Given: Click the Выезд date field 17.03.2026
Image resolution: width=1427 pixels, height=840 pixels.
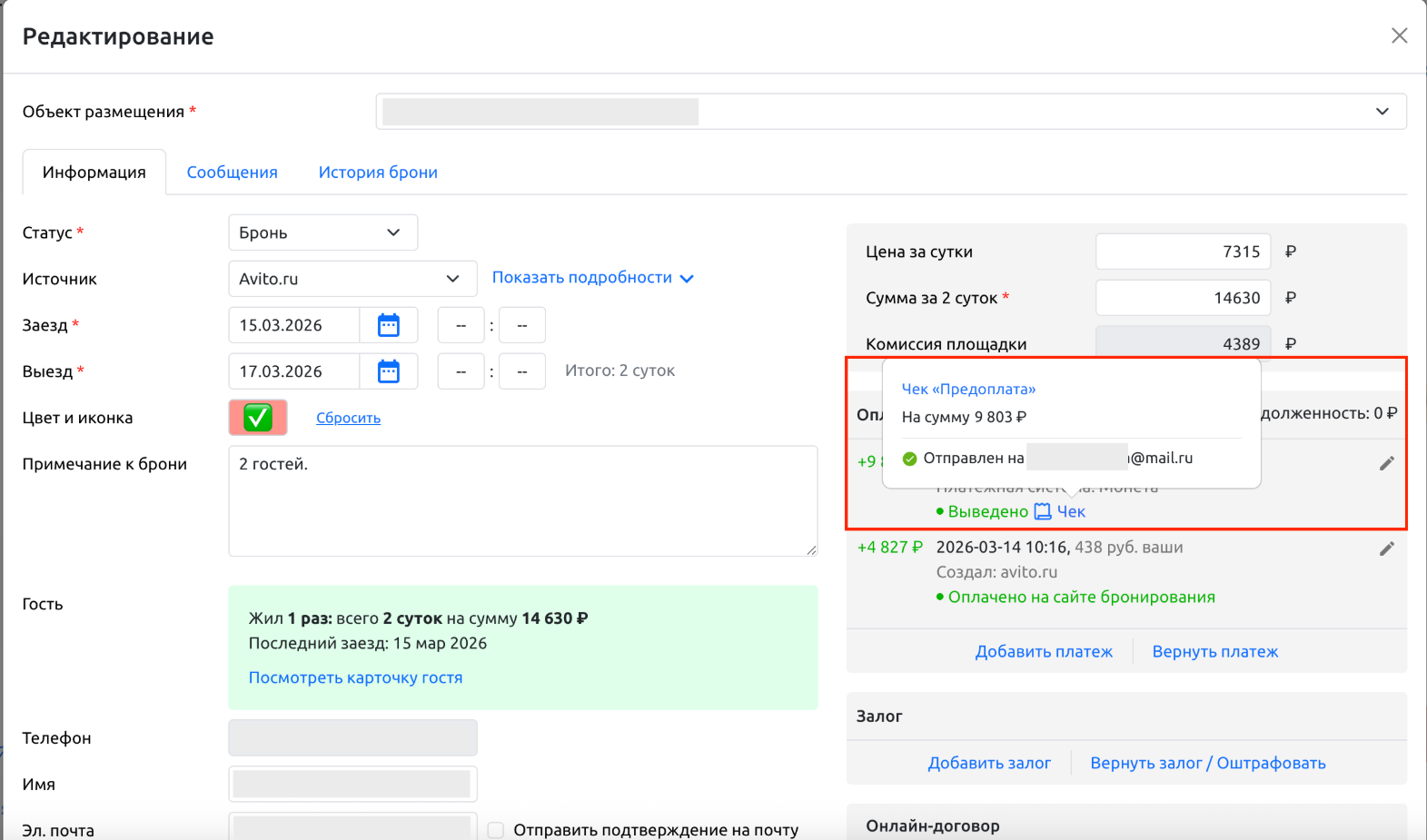Looking at the screenshot, I should coord(293,371).
